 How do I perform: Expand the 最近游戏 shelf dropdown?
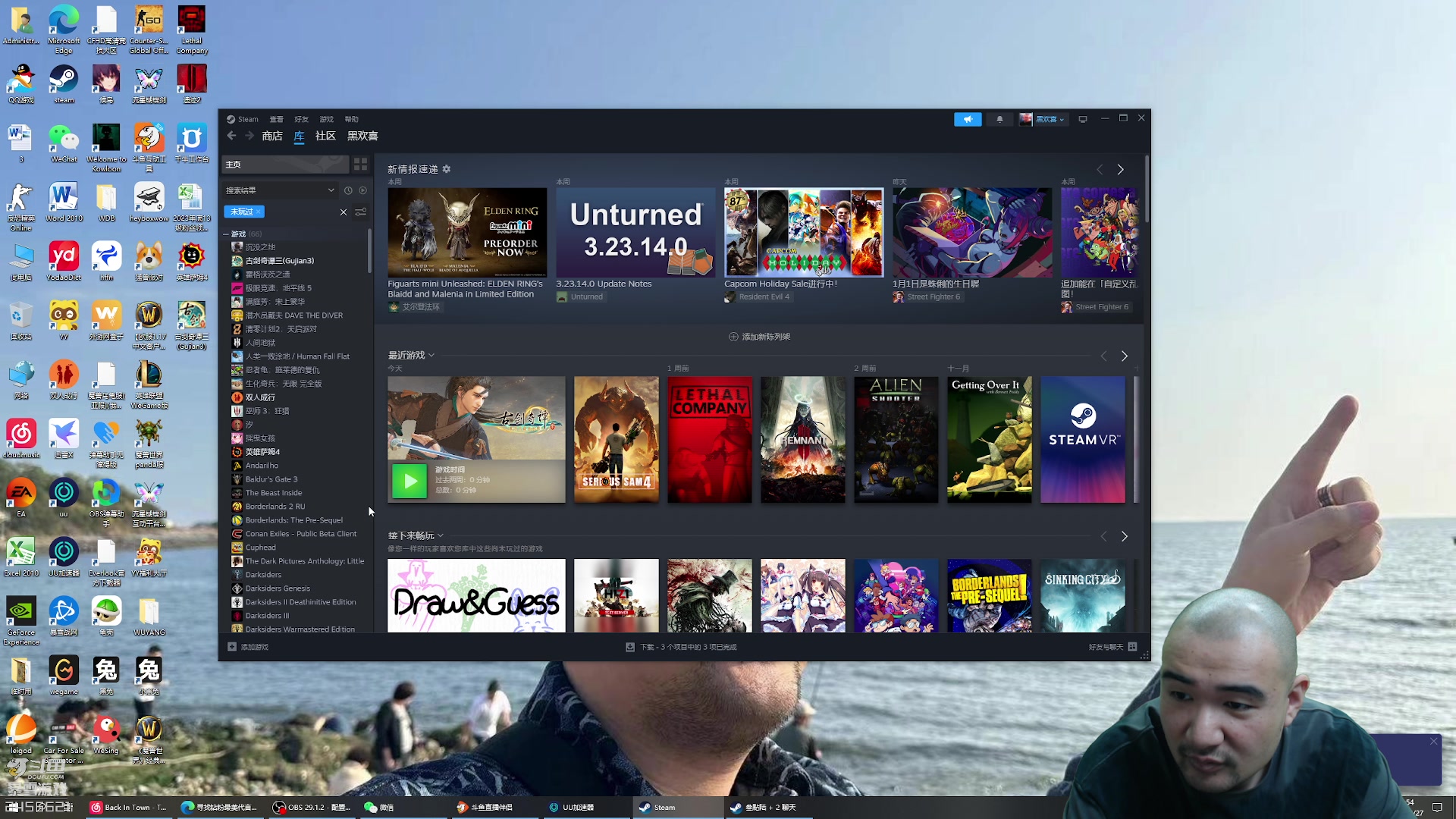431,355
